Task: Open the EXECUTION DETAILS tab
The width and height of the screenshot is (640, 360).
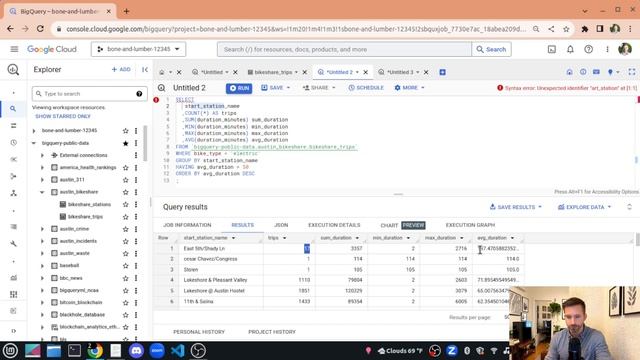Action: point(334,225)
